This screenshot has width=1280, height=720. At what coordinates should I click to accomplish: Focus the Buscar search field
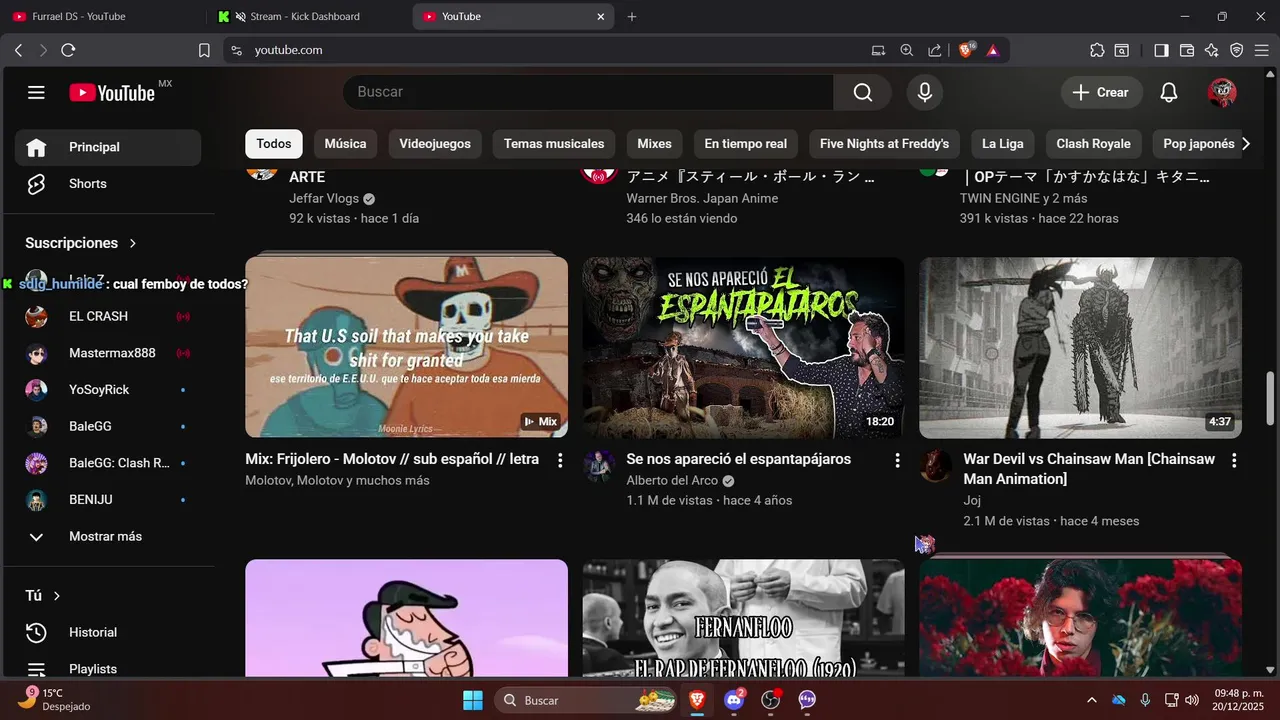pyautogui.click(x=588, y=92)
